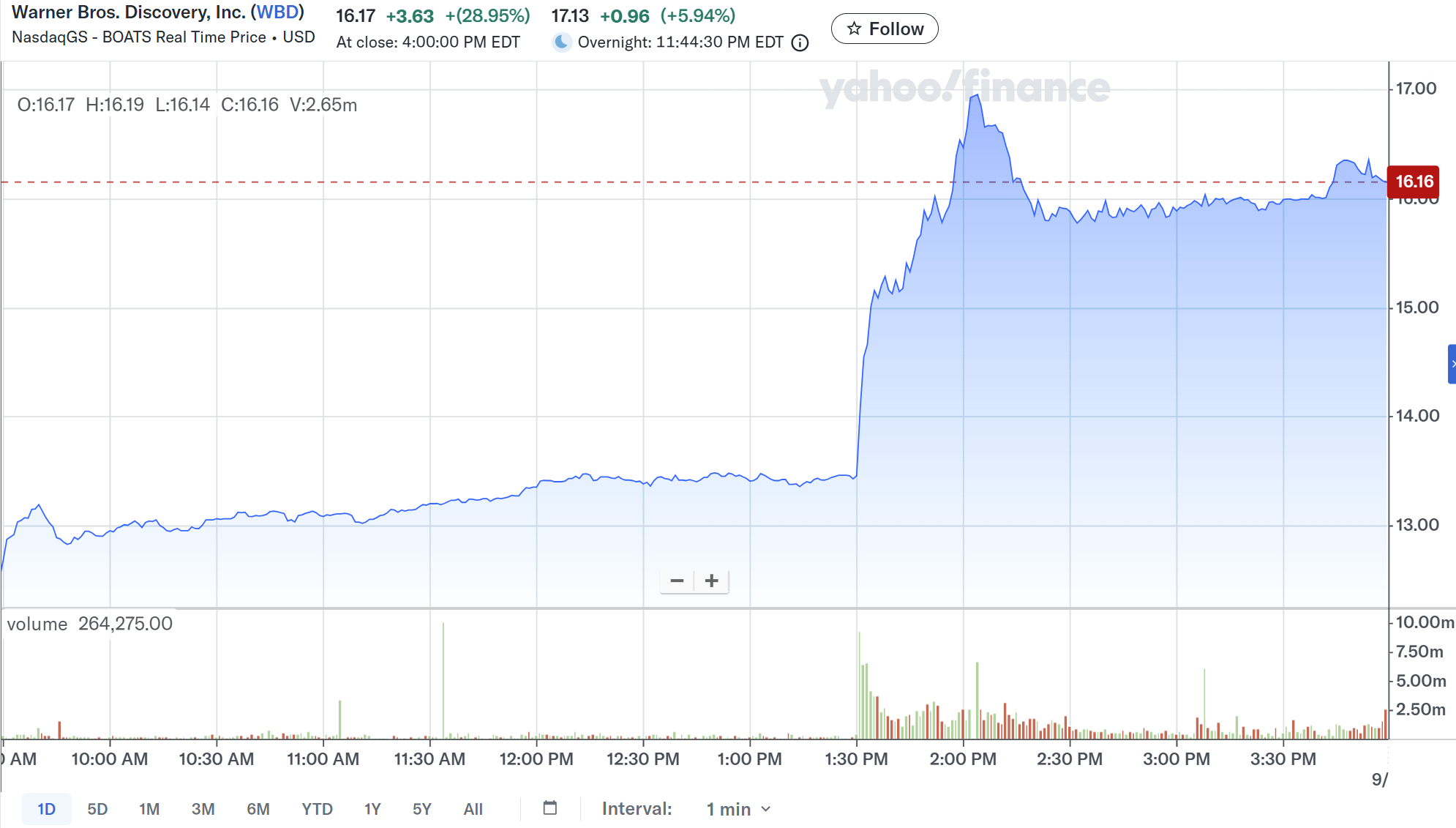Zoom out the chart with minus button
1456x828 pixels.
[677, 581]
